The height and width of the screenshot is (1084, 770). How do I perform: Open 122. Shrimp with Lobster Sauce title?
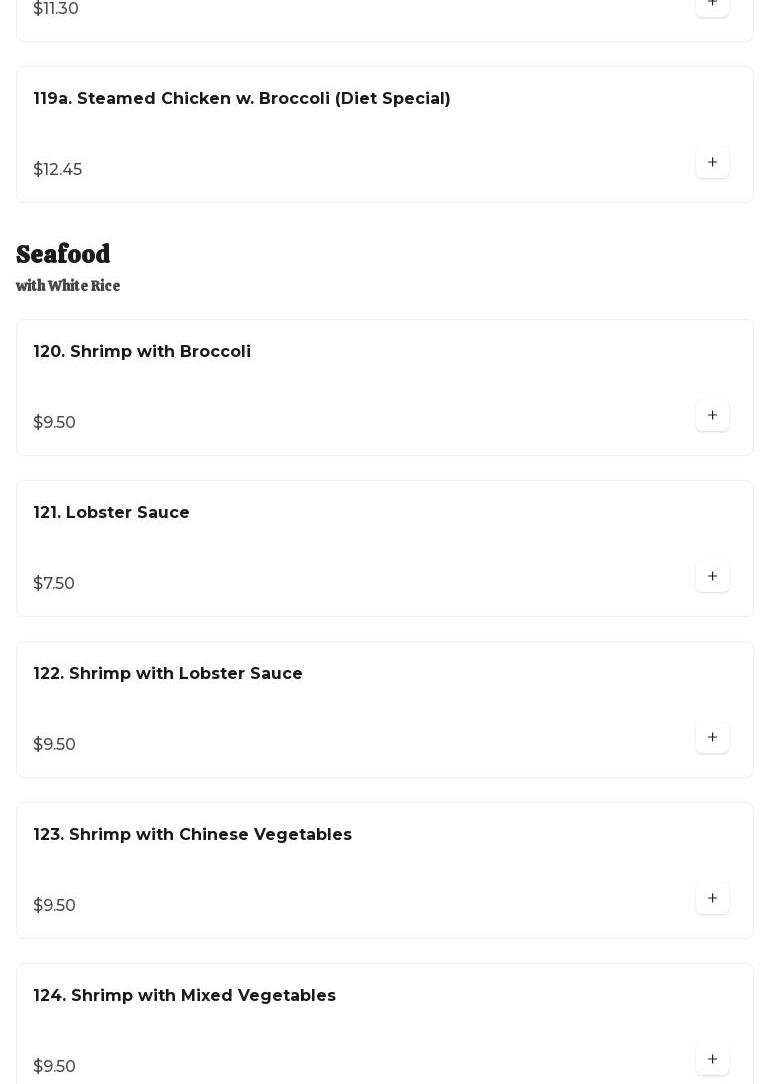point(168,673)
